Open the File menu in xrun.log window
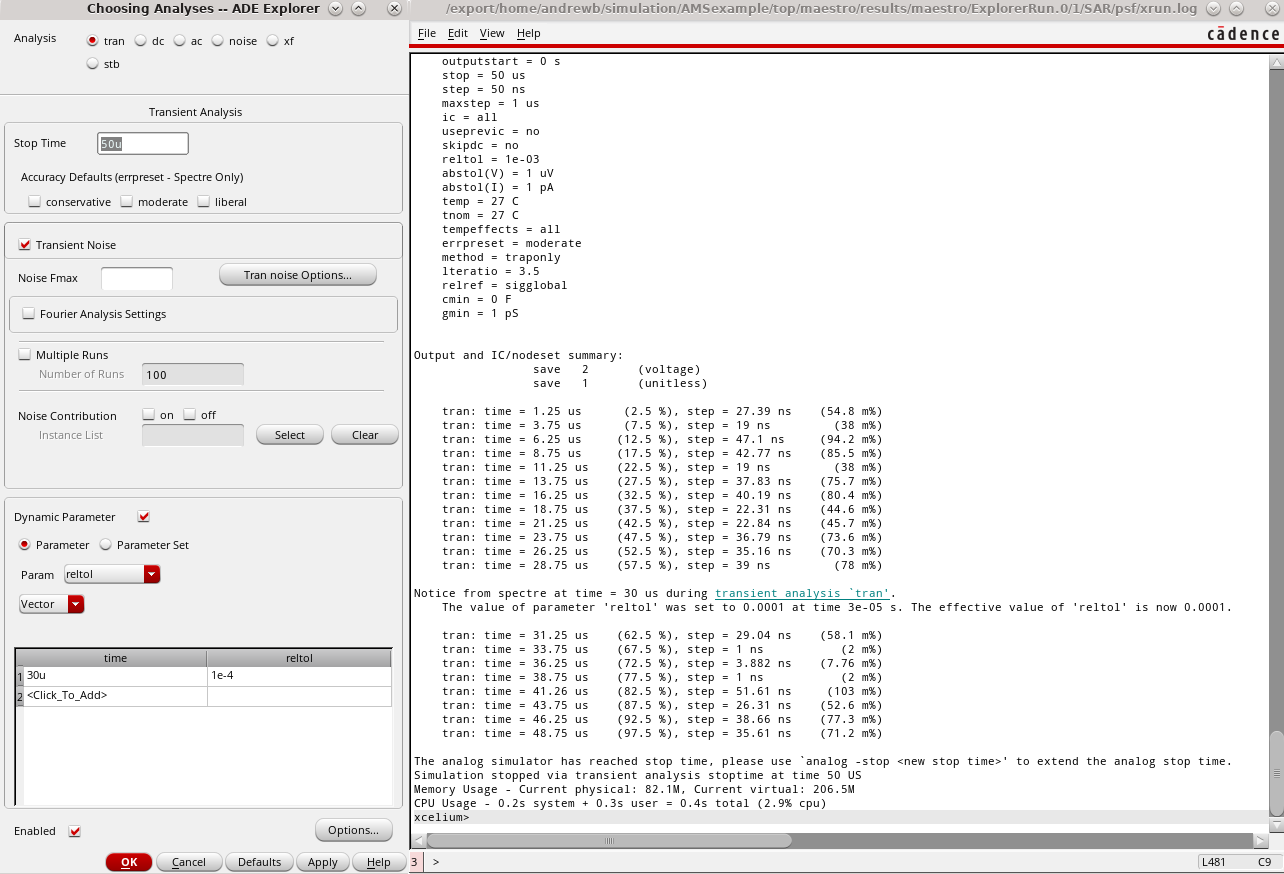 [427, 33]
